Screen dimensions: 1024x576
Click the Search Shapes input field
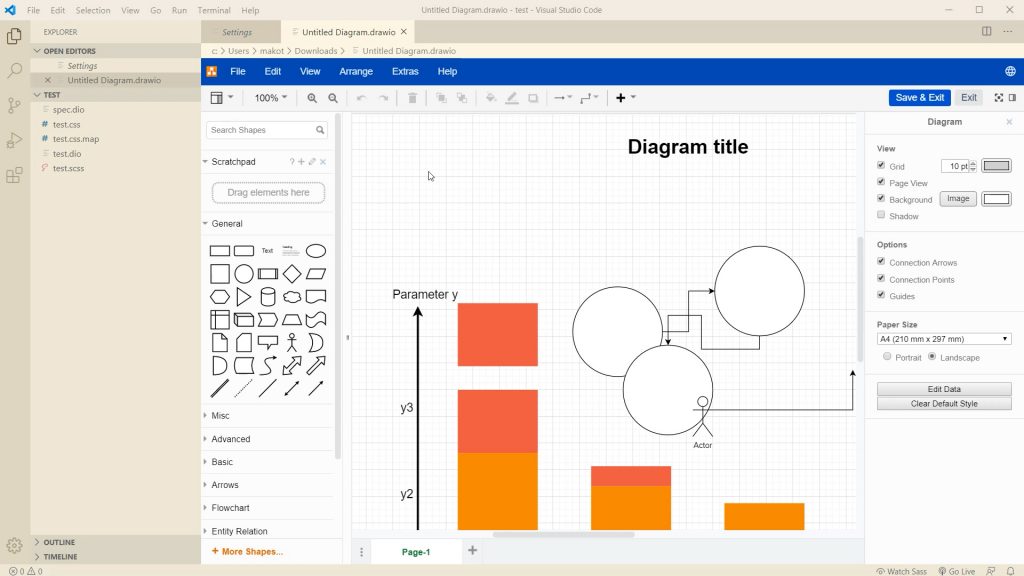tap(261, 130)
